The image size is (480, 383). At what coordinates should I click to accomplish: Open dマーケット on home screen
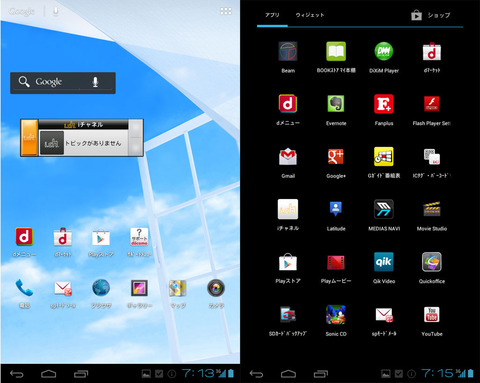click(x=63, y=237)
